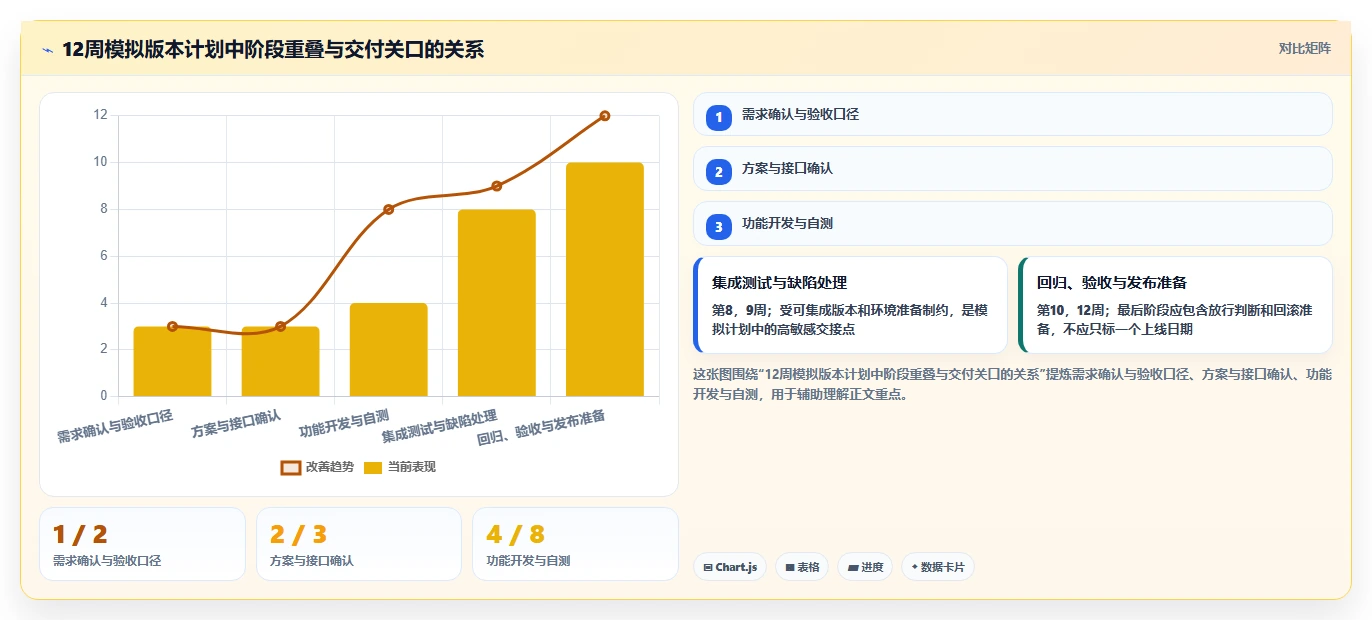Click the 对比矩阵 label in header
The height and width of the screenshot is (620, 1372).
[x=1304, y=48]
